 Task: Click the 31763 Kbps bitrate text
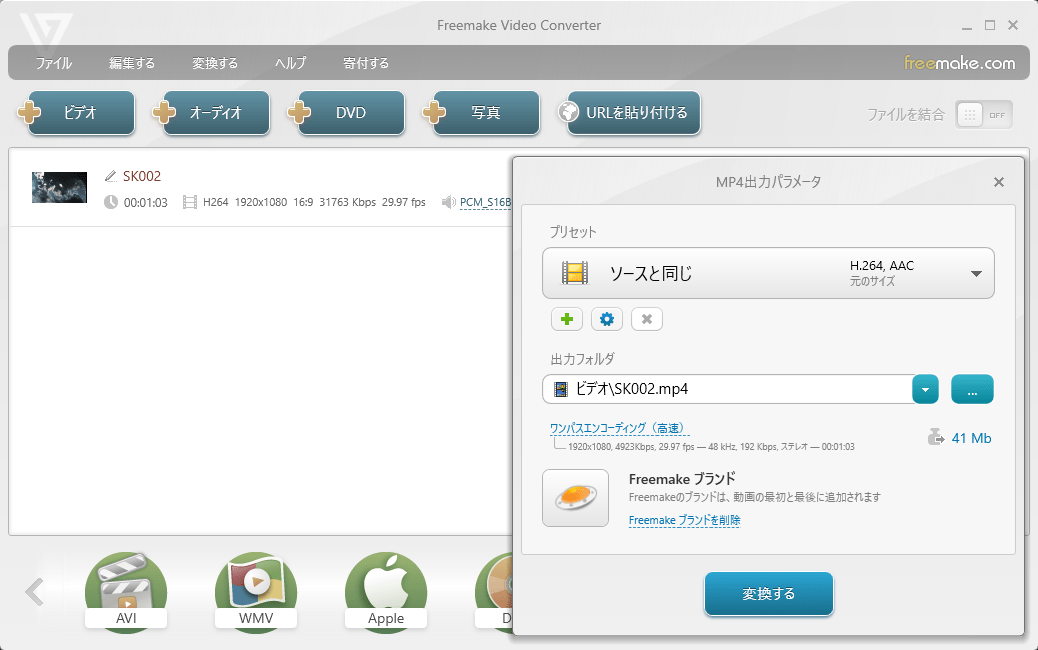(348, 202)
